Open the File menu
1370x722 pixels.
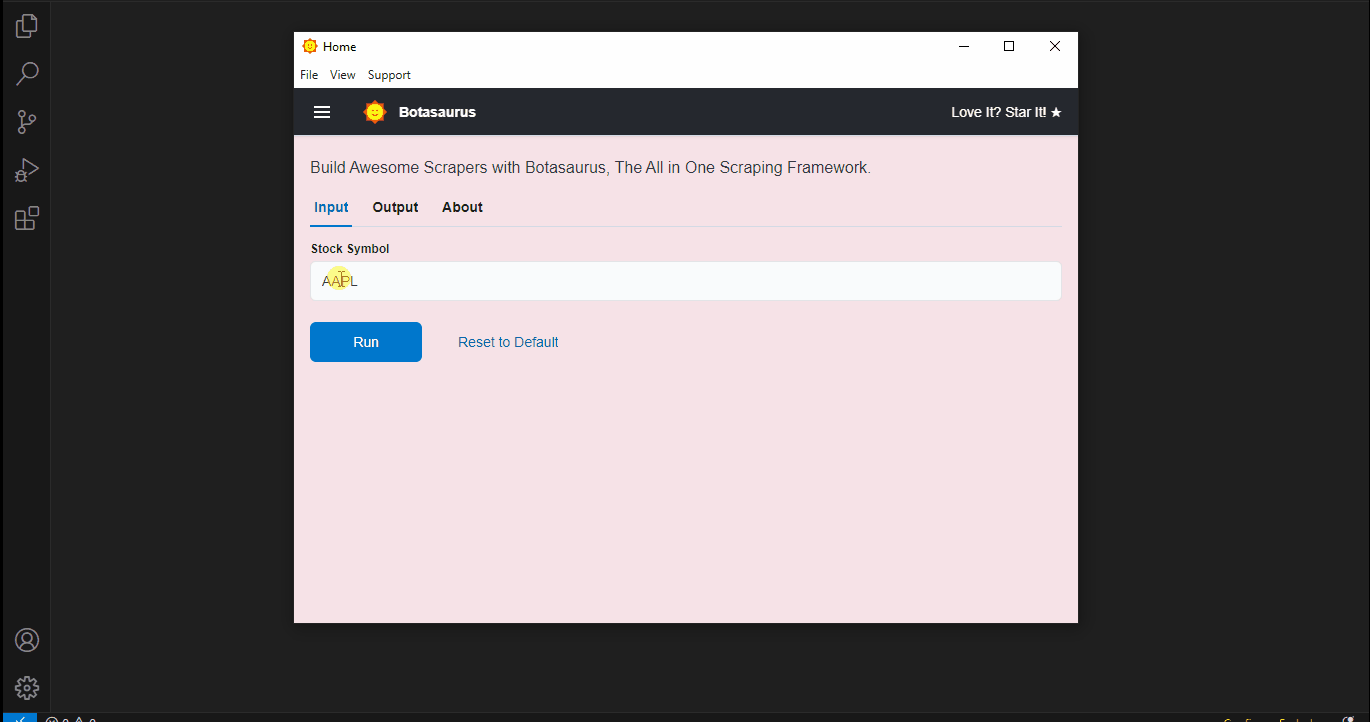(309, 74)
